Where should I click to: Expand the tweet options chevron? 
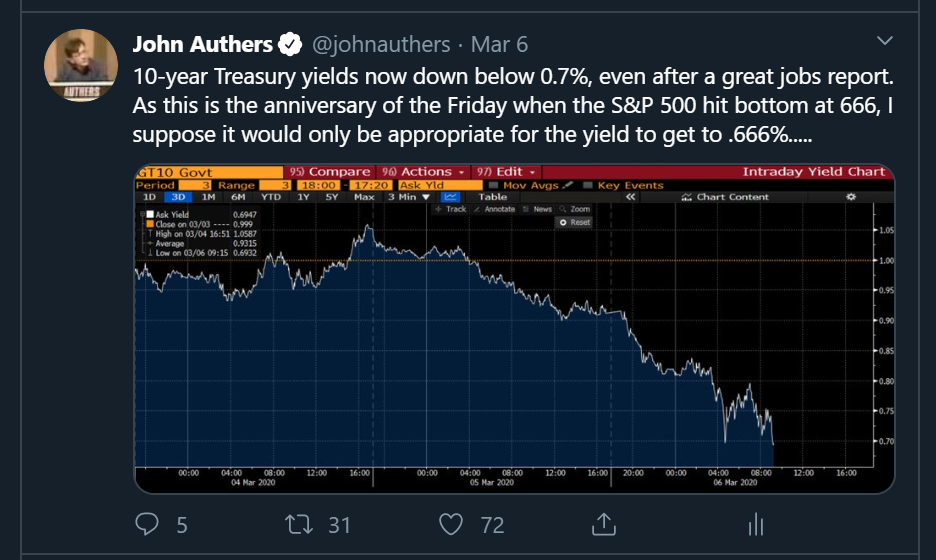(x=884, y=41)
